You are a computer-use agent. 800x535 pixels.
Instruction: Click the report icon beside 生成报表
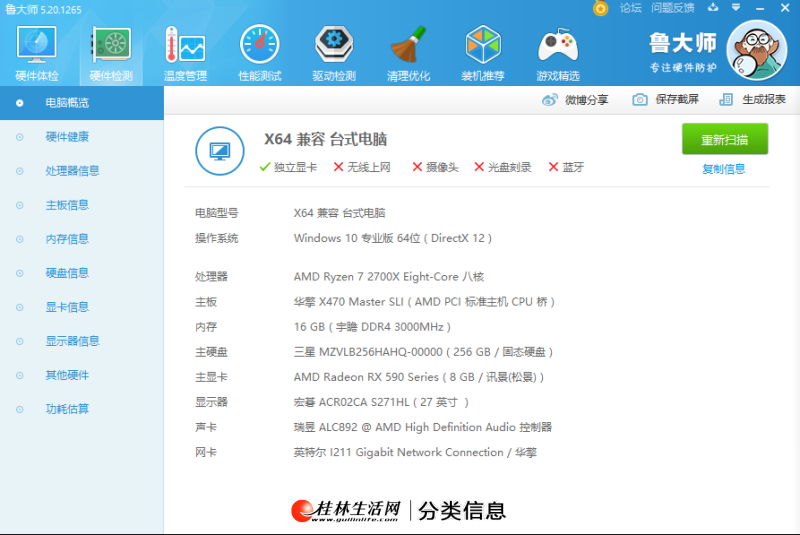726,99
